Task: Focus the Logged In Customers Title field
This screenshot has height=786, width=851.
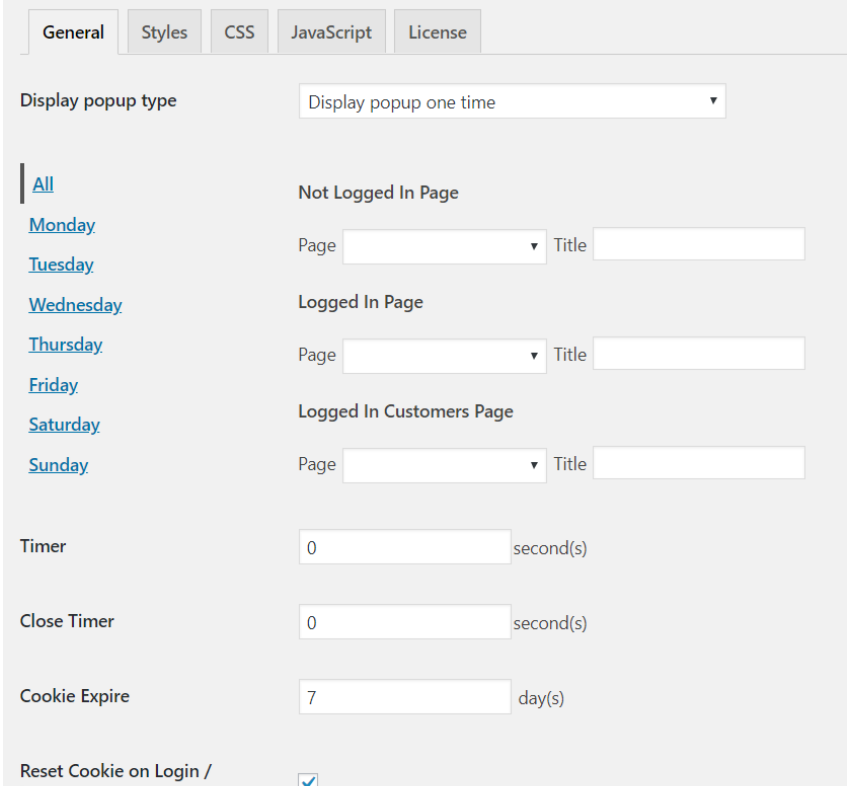Action: click(x=698, y=462)
